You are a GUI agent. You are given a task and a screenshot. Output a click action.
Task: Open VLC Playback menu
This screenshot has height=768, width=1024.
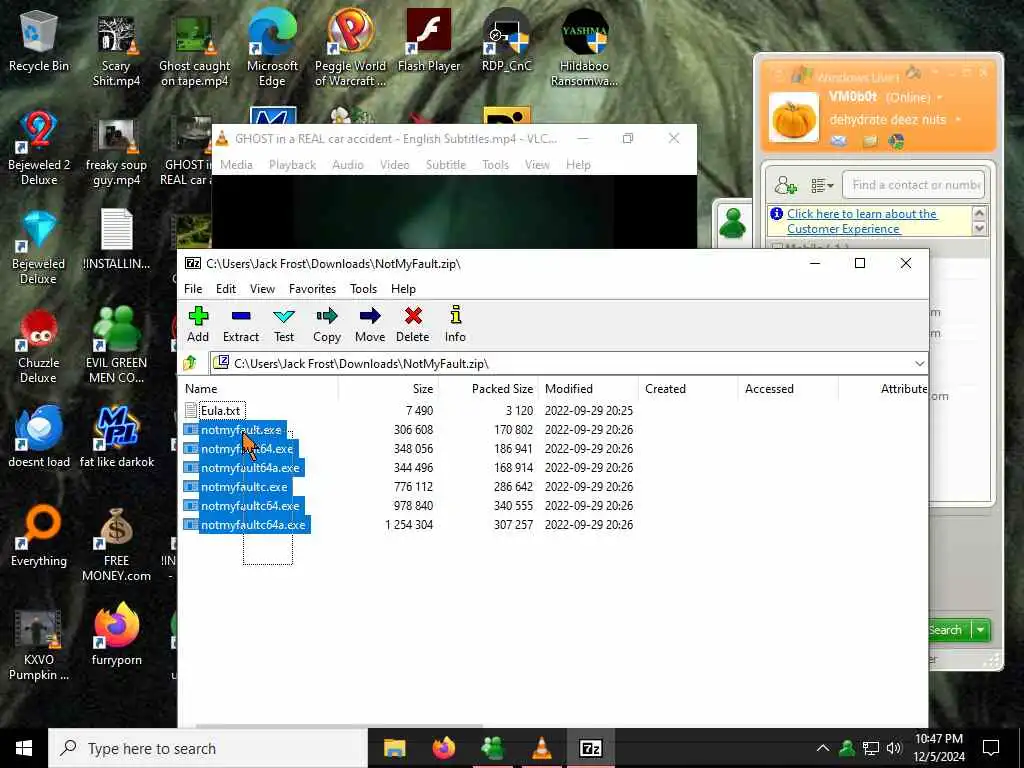pos(292,165)
